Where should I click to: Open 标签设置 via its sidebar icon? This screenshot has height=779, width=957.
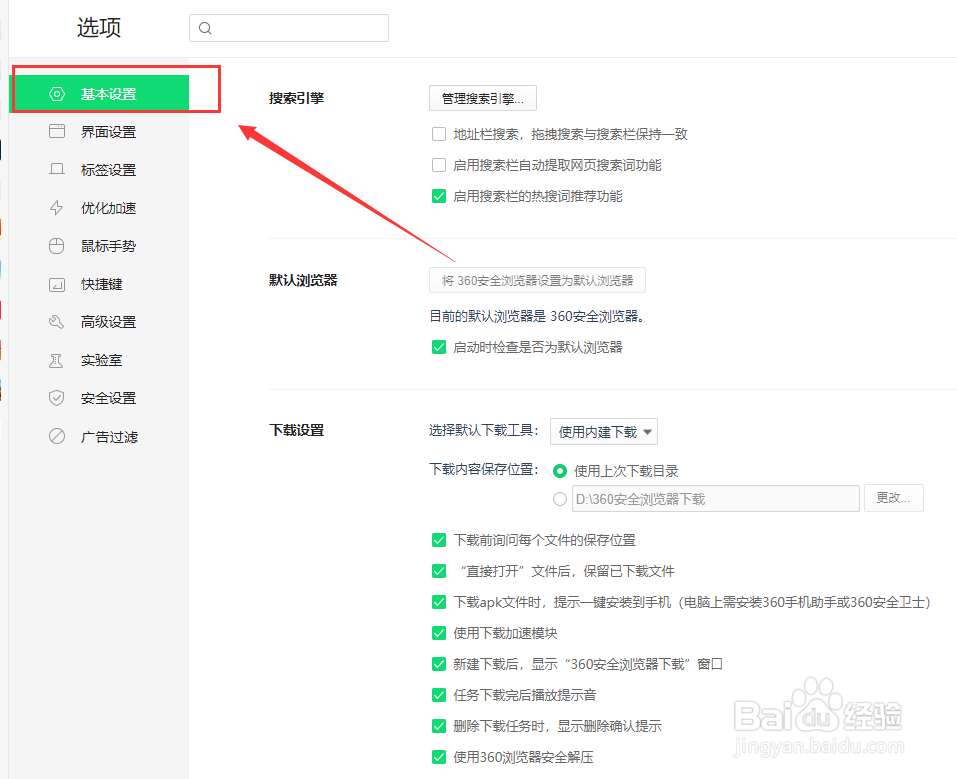point(58,169)
